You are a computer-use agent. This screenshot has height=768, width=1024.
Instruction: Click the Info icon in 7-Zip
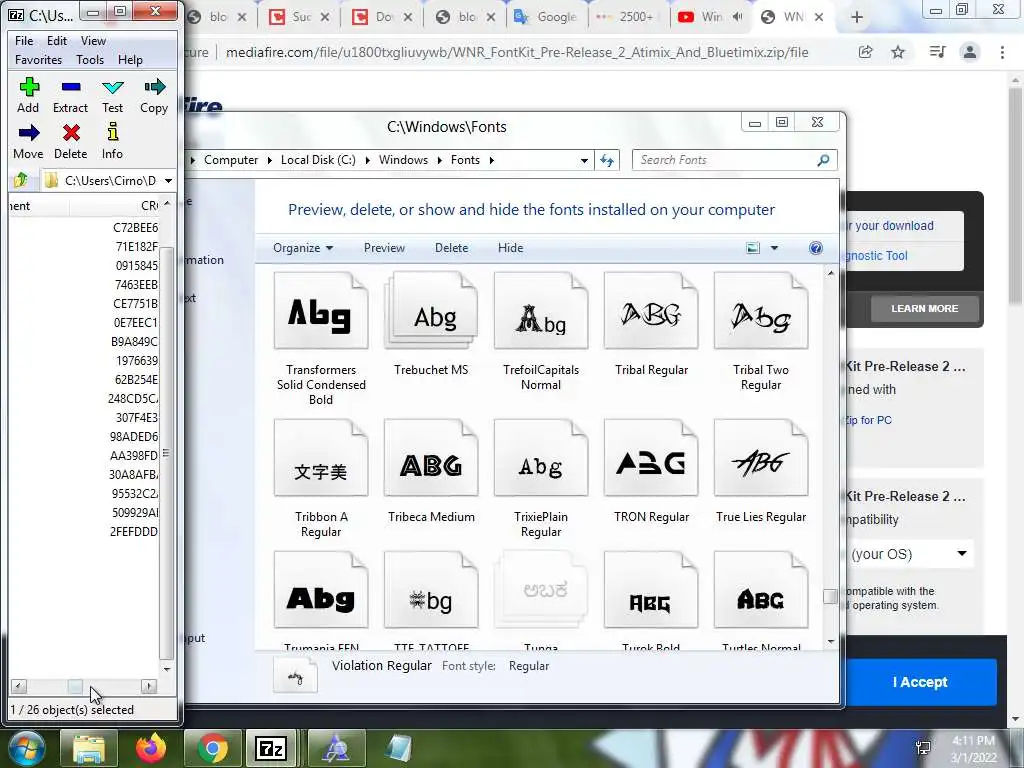112,133
